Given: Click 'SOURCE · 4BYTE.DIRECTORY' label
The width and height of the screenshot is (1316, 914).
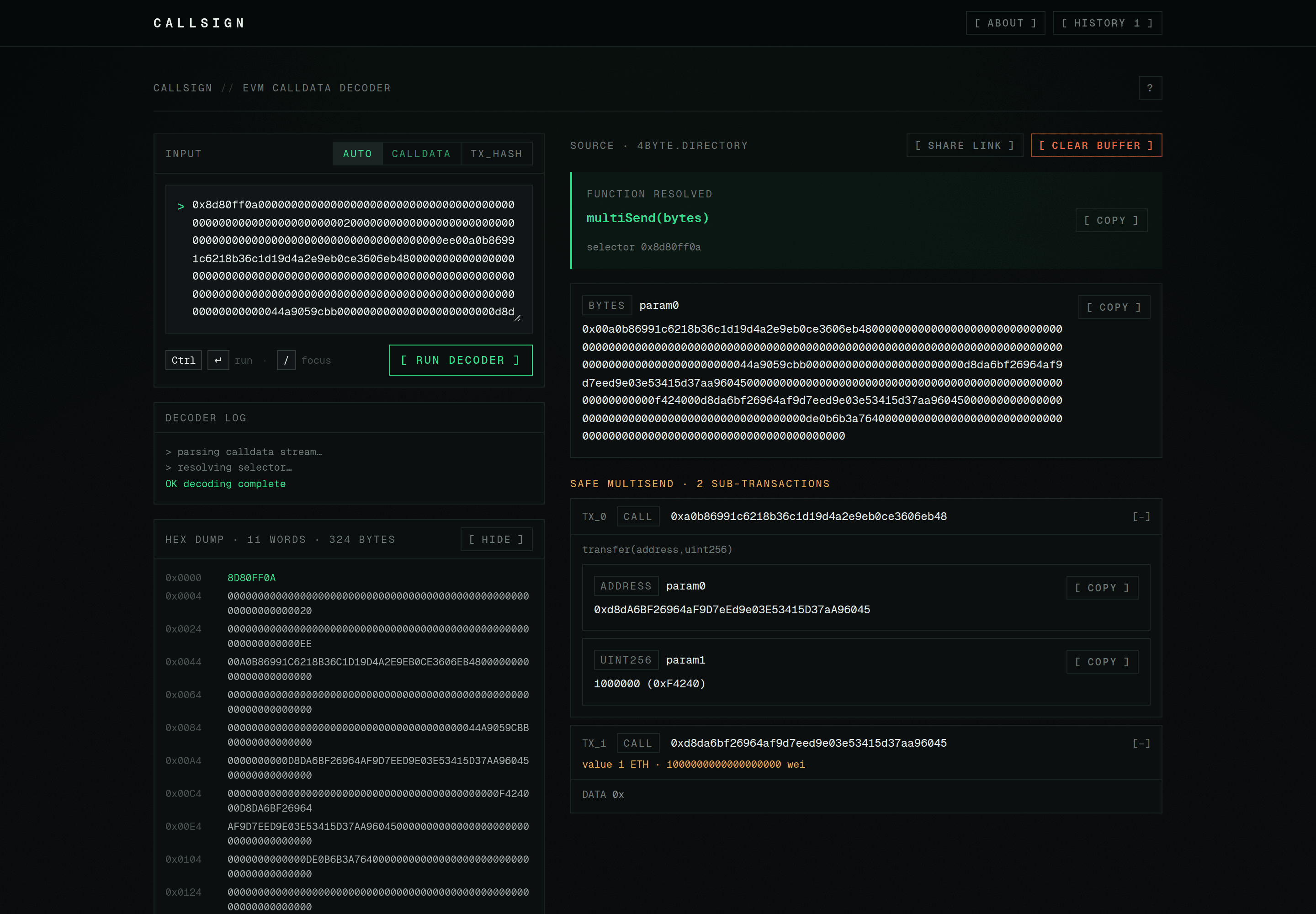Looking at the screenshot, I should [659, 145].
